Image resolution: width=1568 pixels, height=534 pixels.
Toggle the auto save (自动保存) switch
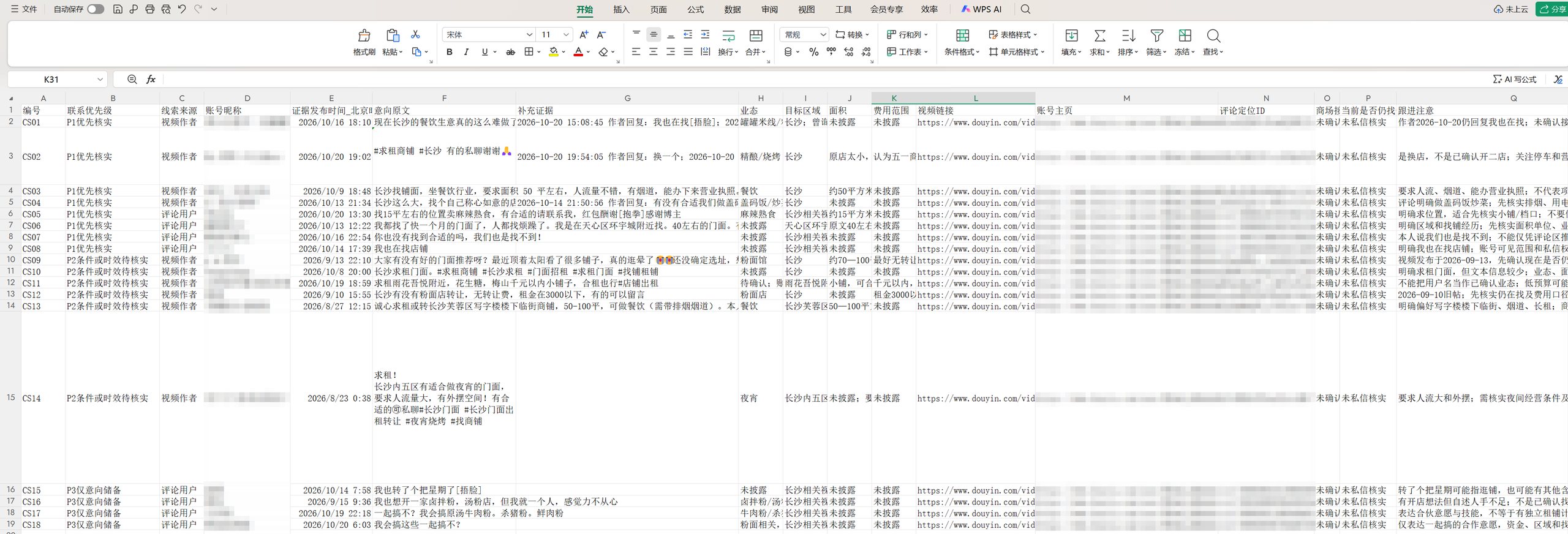96,9
